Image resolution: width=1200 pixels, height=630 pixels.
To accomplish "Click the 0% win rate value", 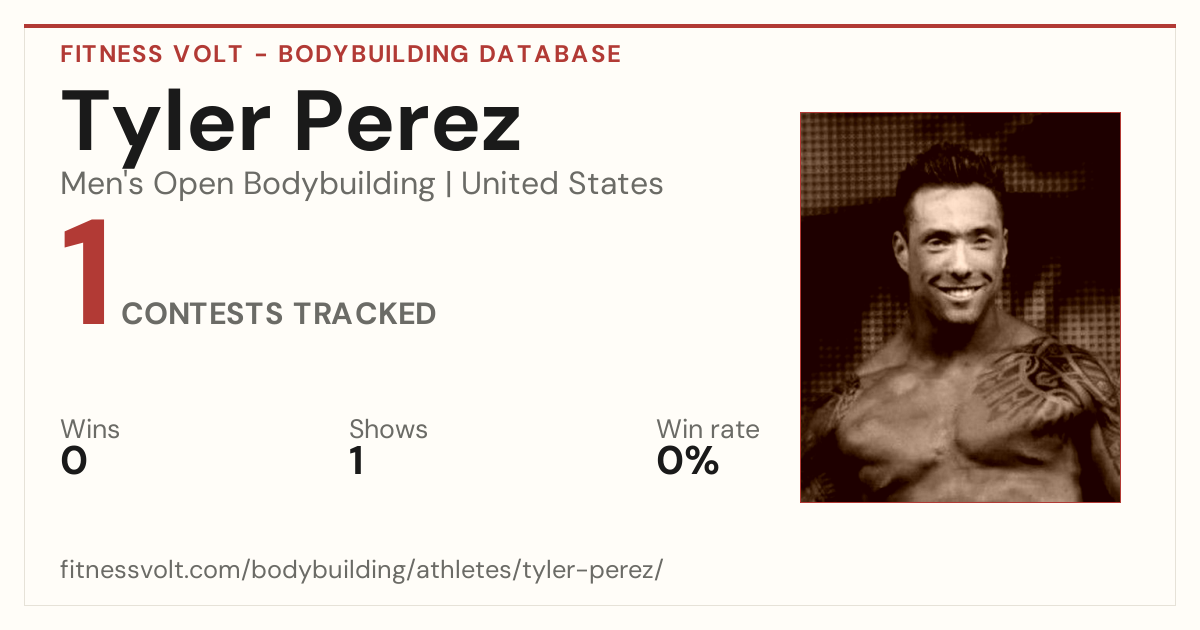I will pos(688,461).
